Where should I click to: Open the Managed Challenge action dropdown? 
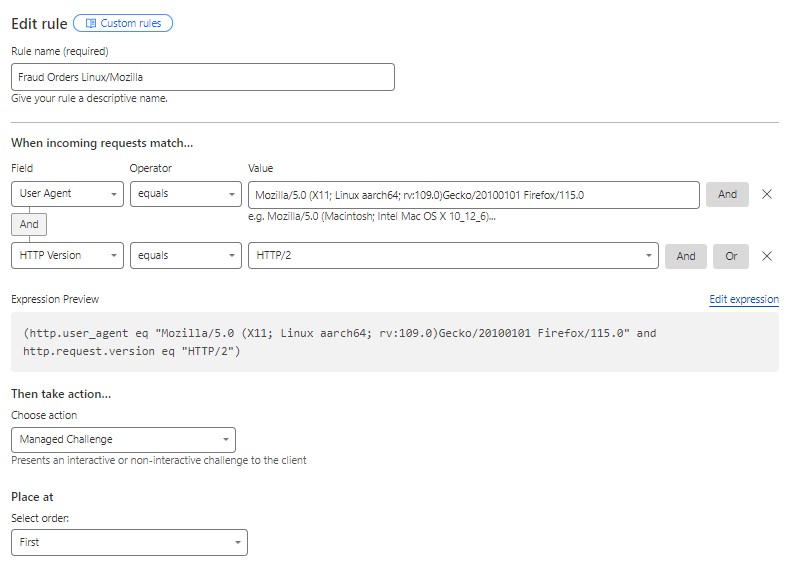[x=123, y=440]
